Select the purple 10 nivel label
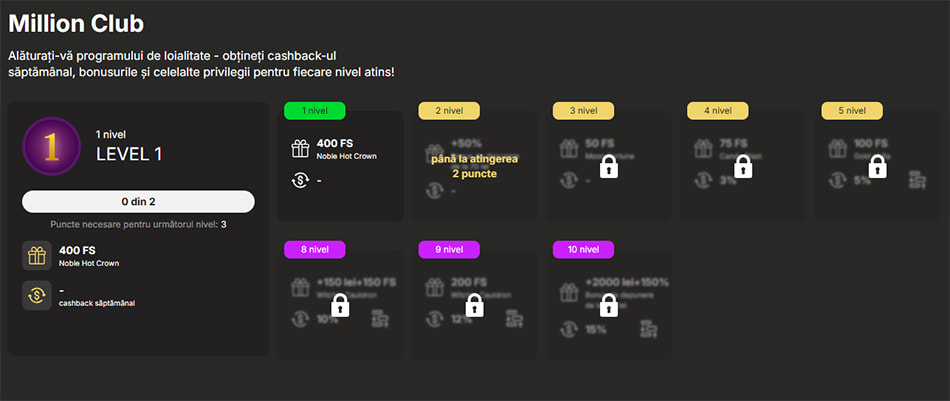The image size is (950, 401). [583, 250]
